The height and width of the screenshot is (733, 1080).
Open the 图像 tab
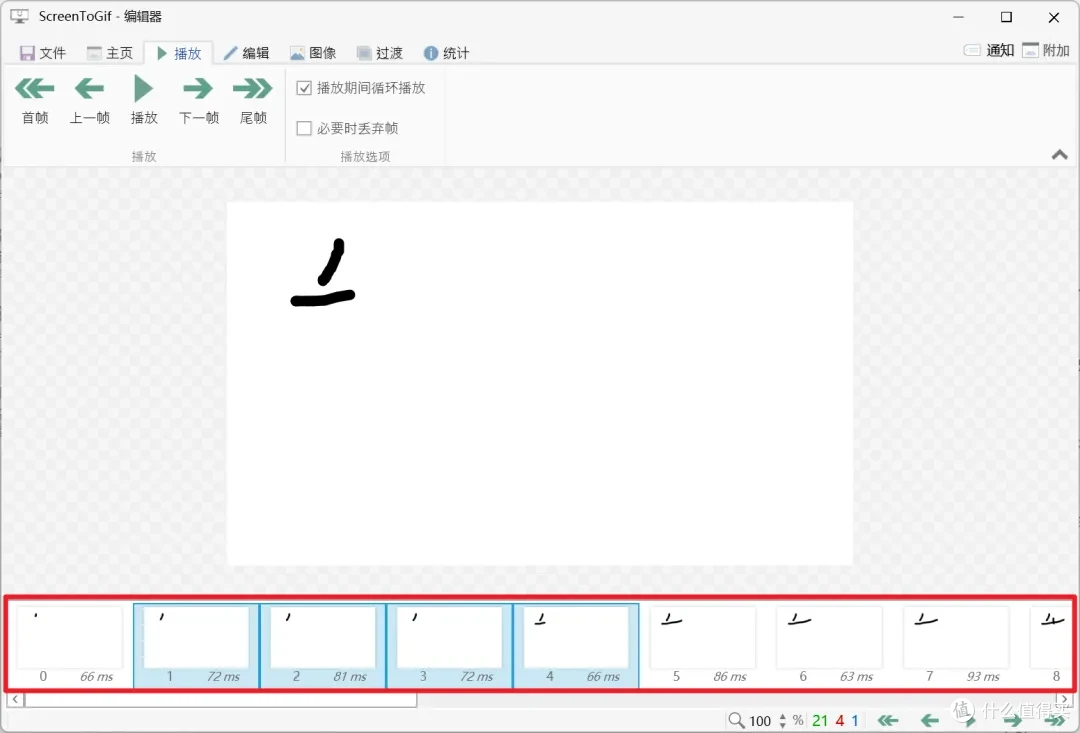pos(313,53)
